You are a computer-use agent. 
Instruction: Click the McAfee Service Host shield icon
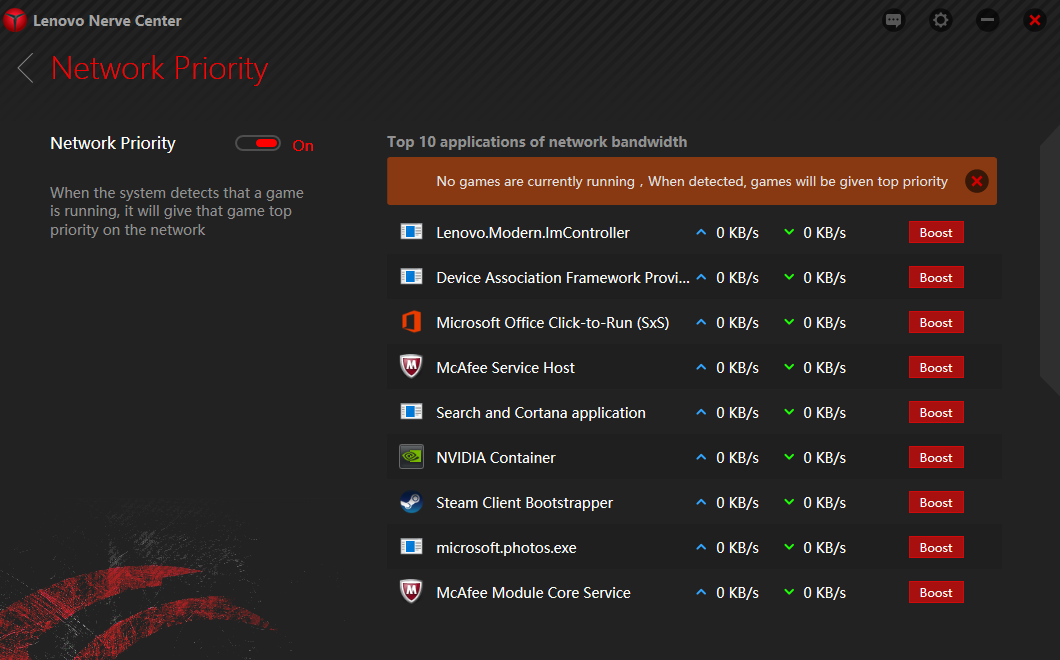coord(411,367)
